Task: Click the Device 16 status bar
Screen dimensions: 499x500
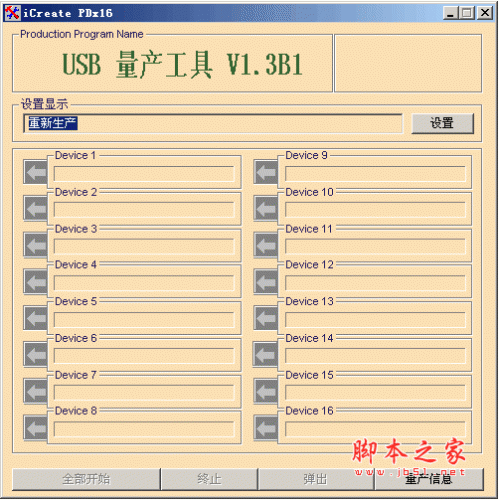Action: coord(375,429)
